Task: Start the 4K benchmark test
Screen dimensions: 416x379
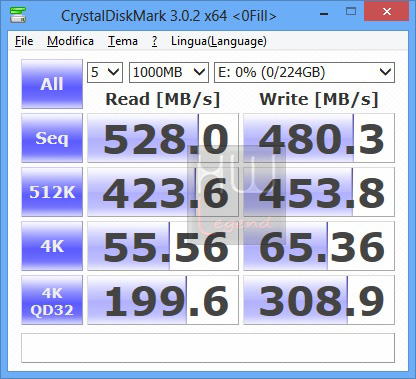Action: [x=52, y=246]
